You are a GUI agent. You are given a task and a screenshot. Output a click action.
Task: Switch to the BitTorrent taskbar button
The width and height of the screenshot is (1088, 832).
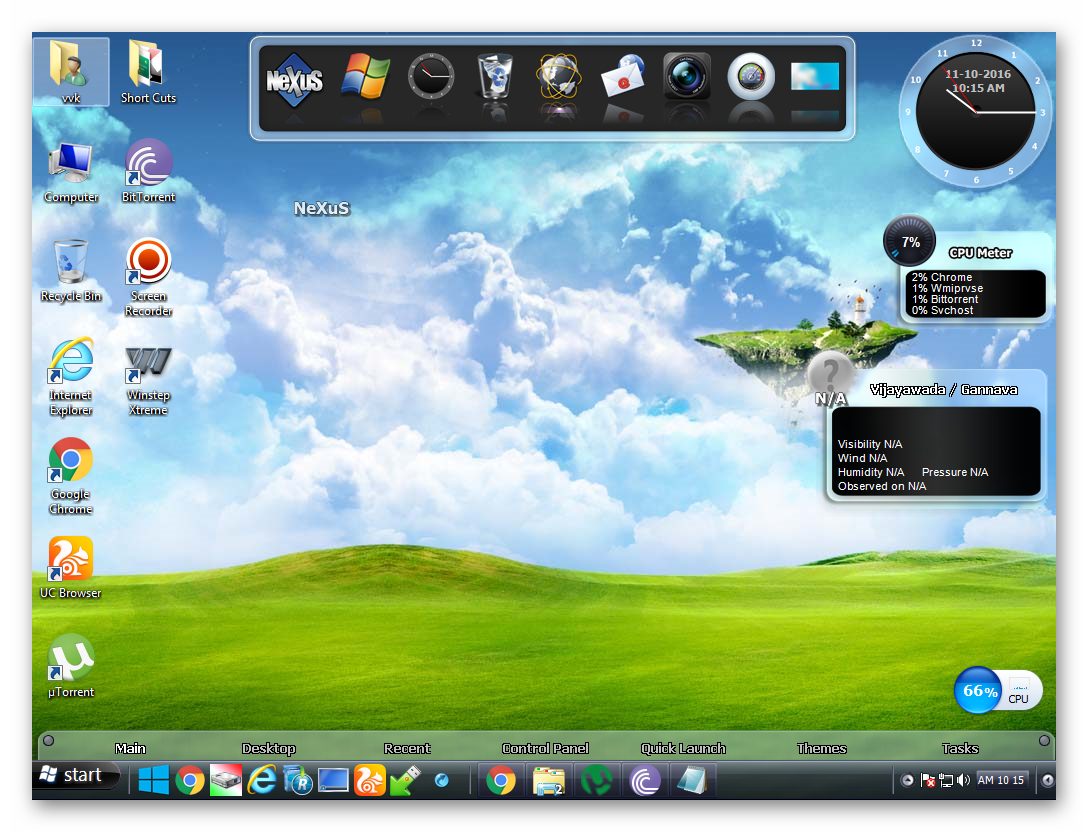[x=645, y=780]
